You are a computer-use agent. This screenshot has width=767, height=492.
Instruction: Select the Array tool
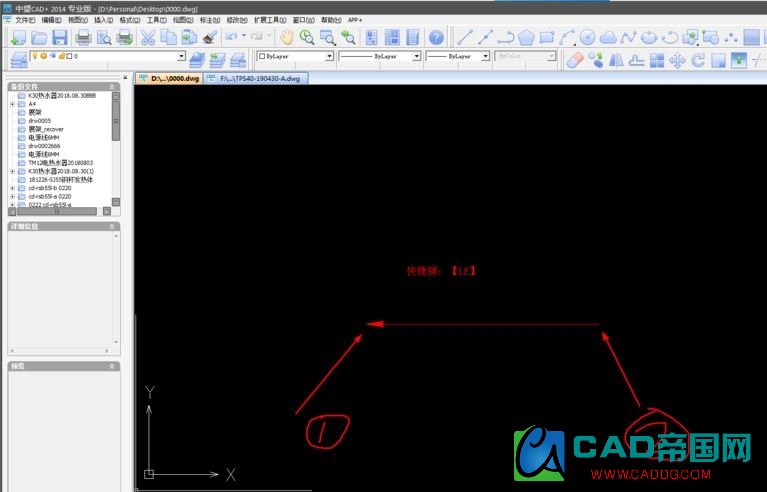click(x=657, y=60)
